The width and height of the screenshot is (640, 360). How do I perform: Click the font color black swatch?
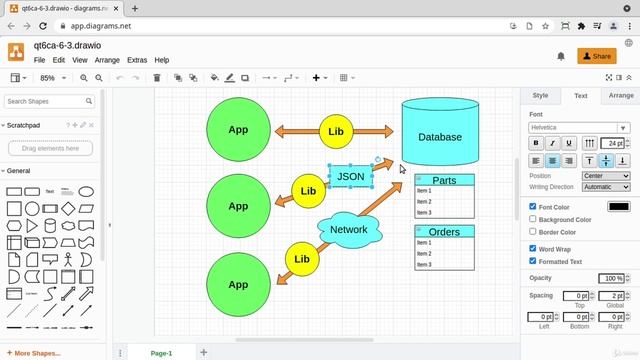[x=619, y=207]
